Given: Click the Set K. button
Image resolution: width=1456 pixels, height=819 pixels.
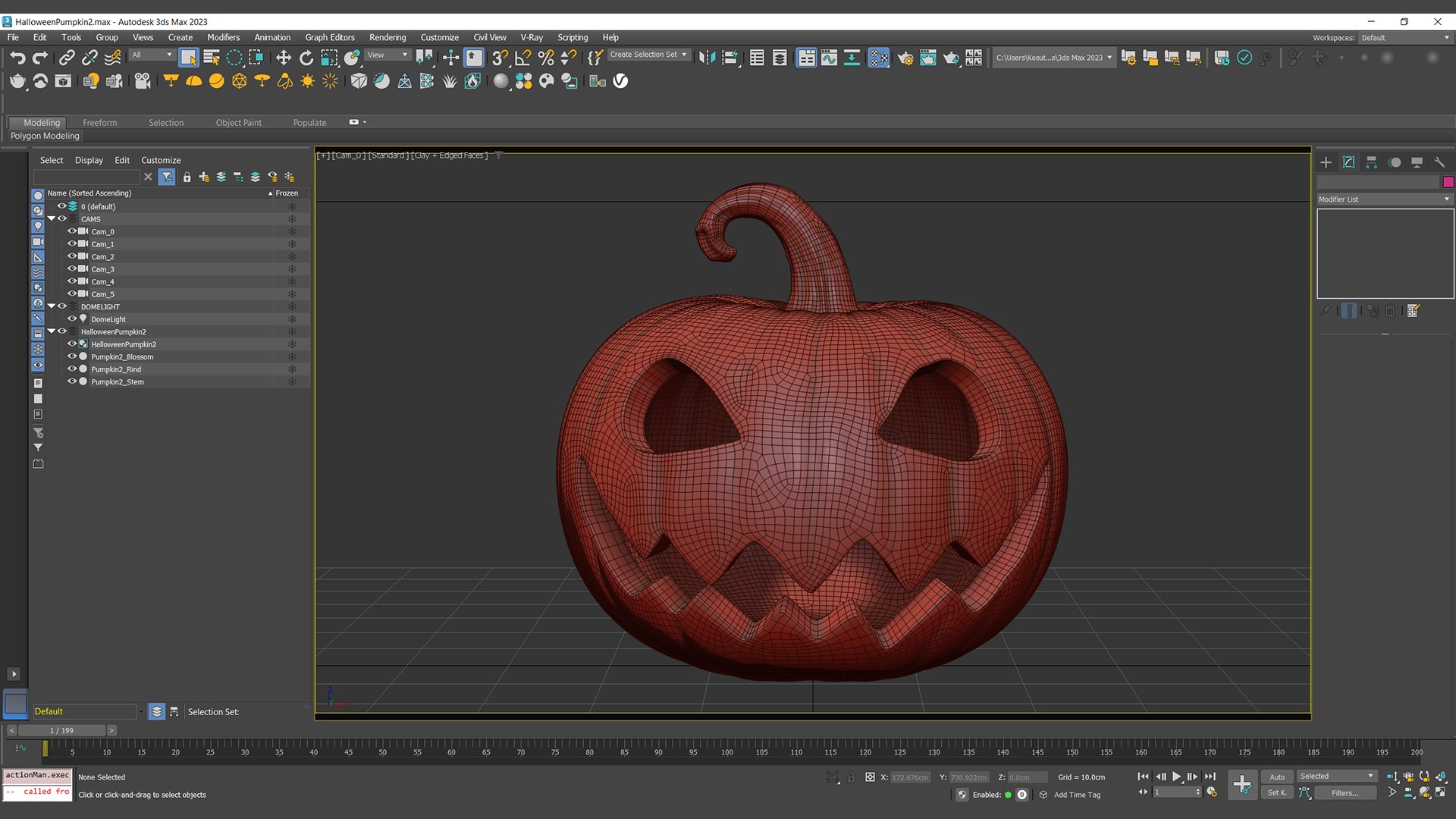Looking at the screenshot, I should (1277, 793).
